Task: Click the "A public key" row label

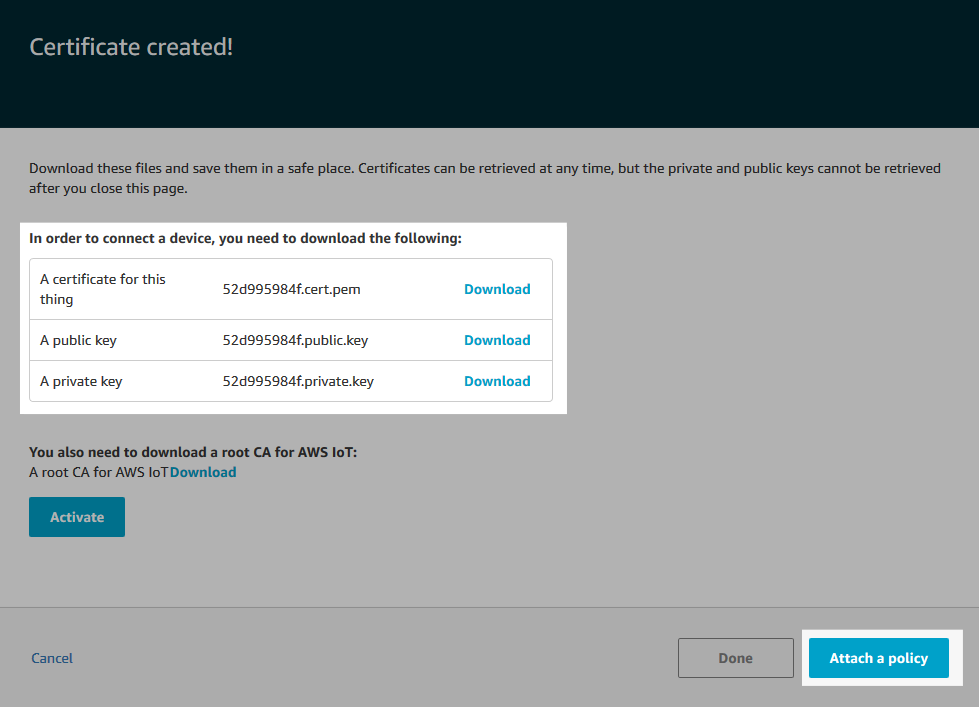Action: click(x=79, y=340)
